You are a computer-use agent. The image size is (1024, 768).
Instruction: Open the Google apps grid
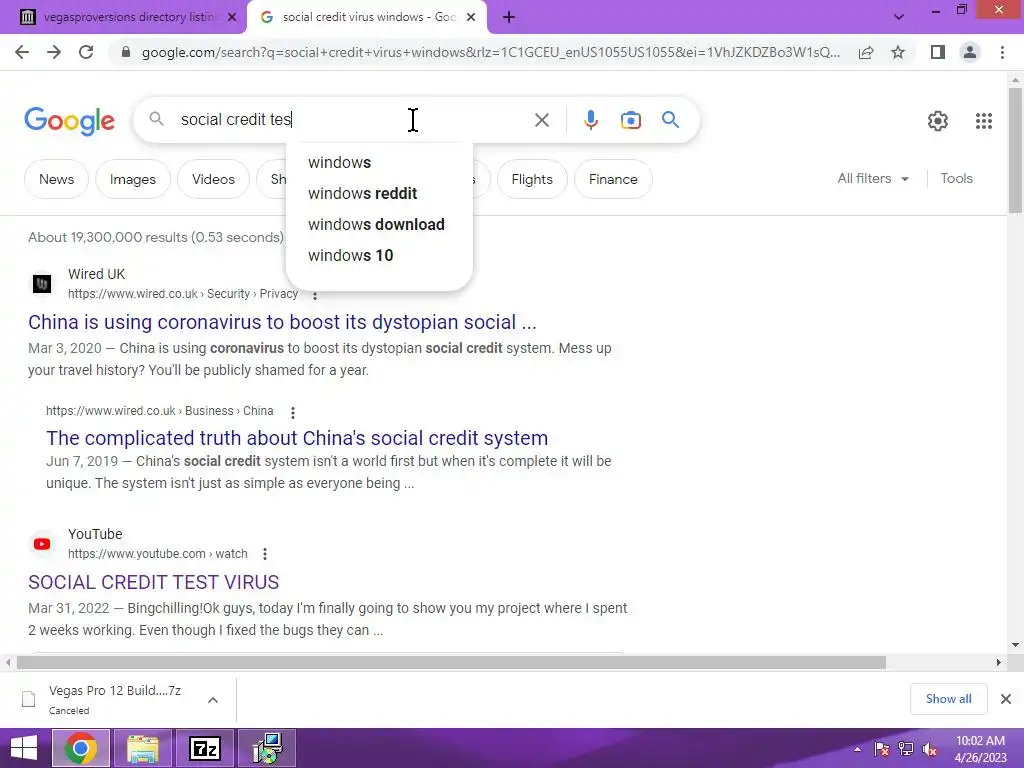(984, 121)
